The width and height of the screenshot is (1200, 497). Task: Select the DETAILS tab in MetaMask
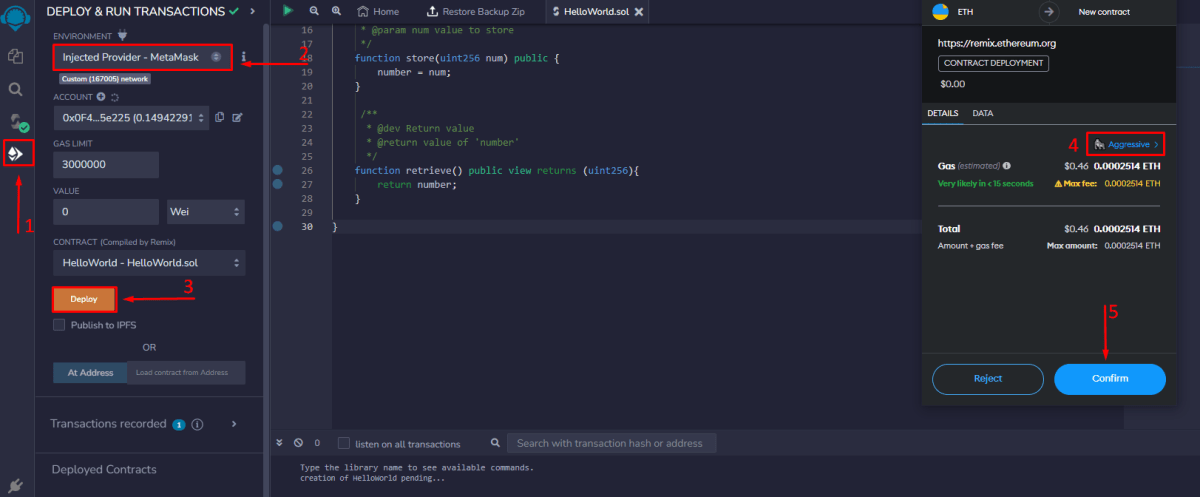click(x=943, y=113)
